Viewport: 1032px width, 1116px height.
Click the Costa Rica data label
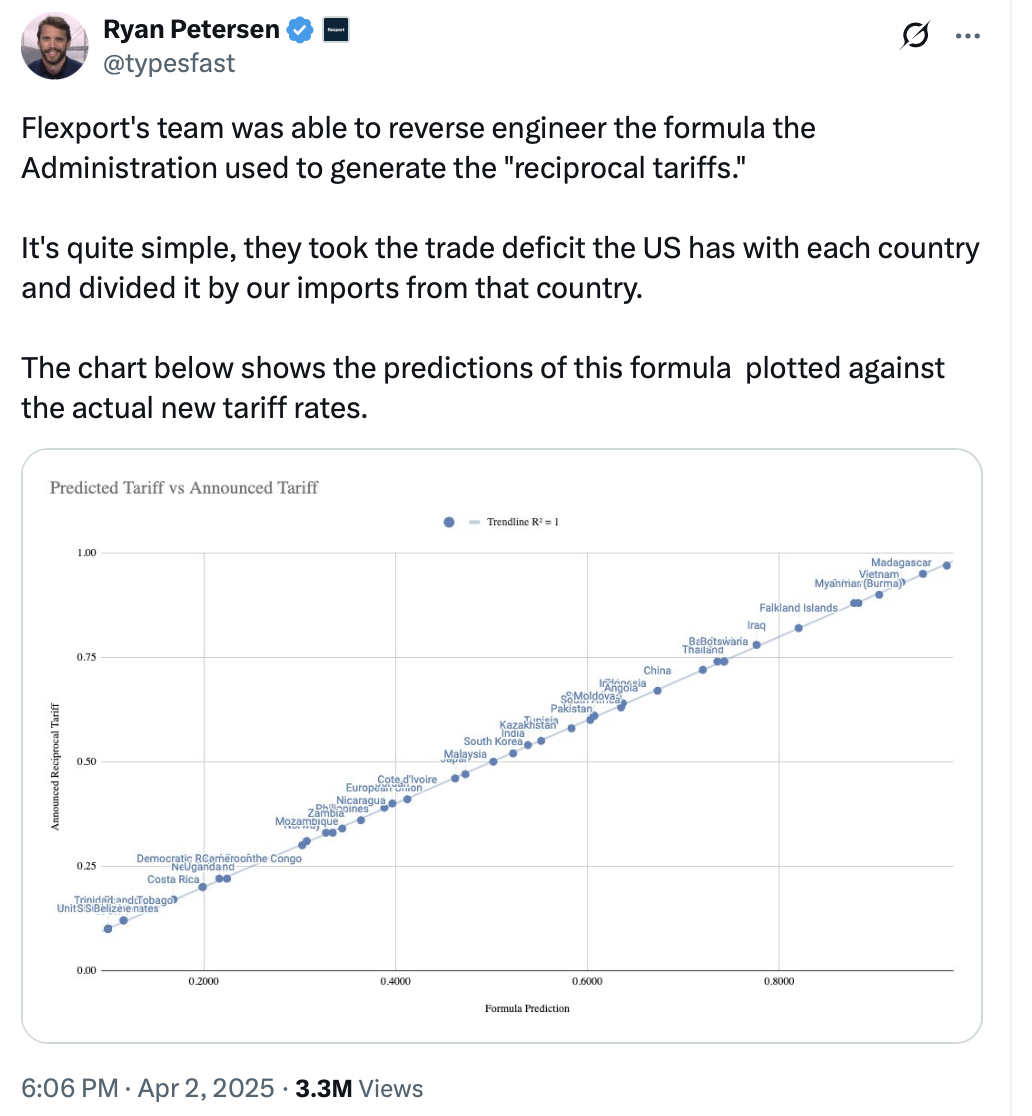pyautogui.click(x=174, y=880)
